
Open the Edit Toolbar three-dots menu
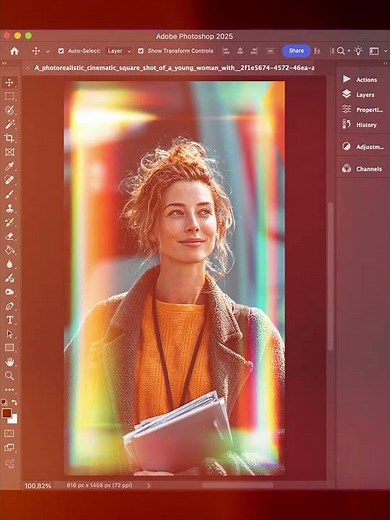tap(9, 389)
